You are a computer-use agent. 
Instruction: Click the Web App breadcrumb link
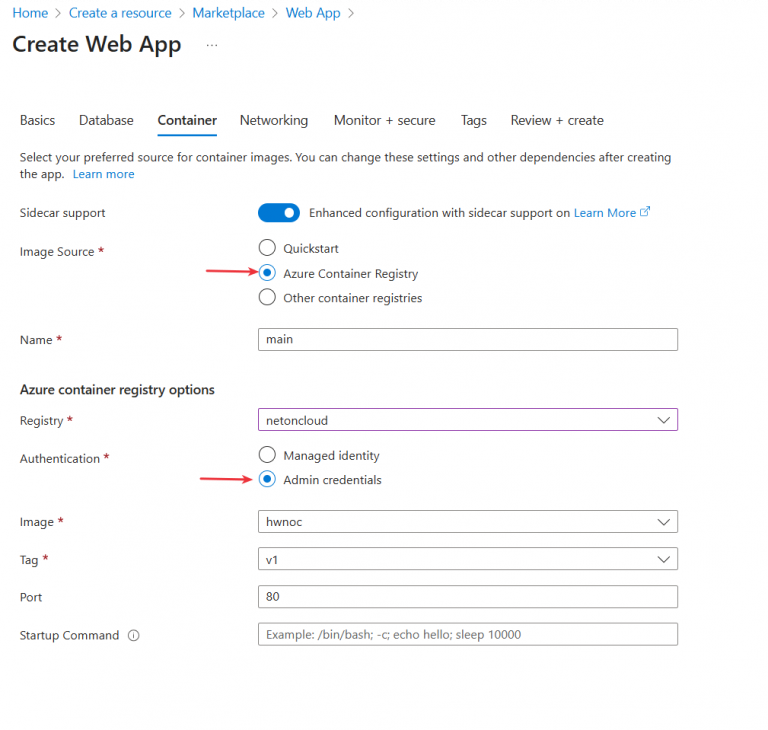click(x=313, y=13)
